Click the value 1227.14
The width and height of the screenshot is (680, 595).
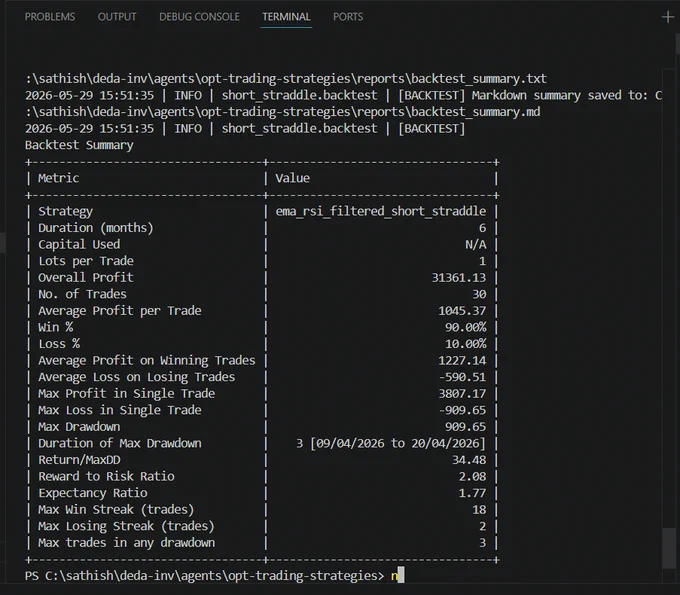[462, 361]
